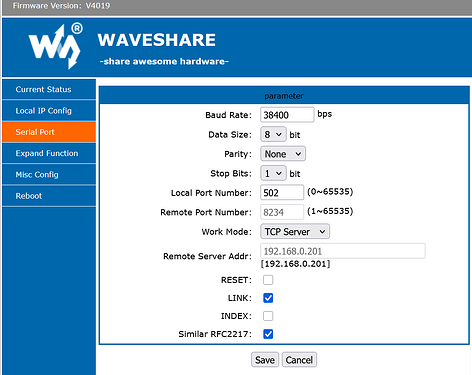The width and height of the screenshot is (472, 375).
Task: Uncheck the LINK checkbox
Action: (268, 298)
